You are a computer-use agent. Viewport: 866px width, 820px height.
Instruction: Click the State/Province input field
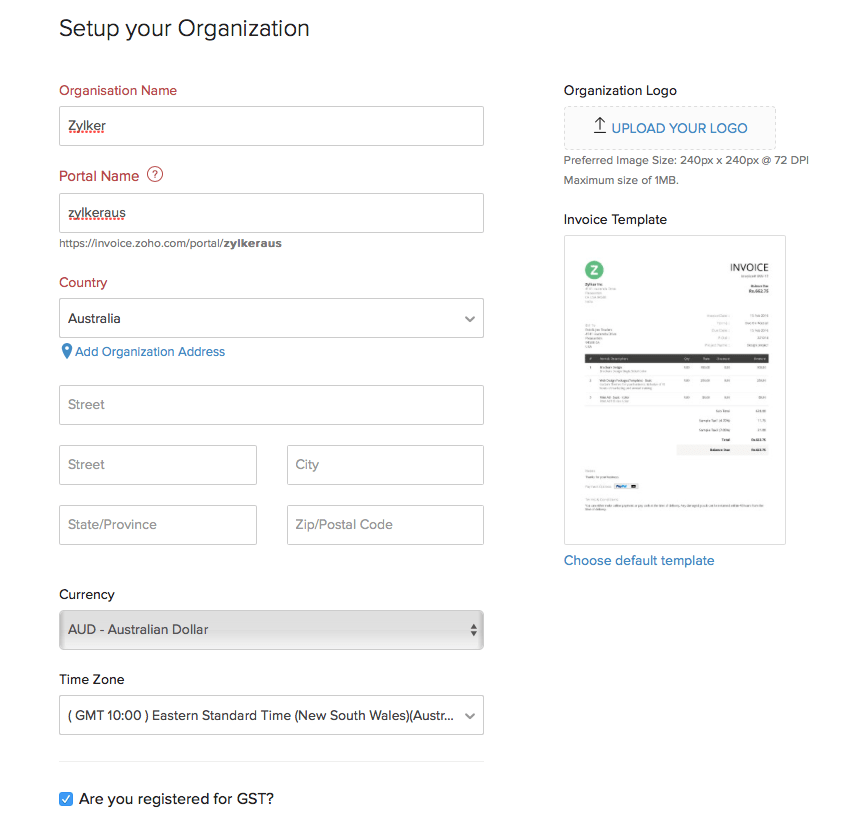pos(158,525)
